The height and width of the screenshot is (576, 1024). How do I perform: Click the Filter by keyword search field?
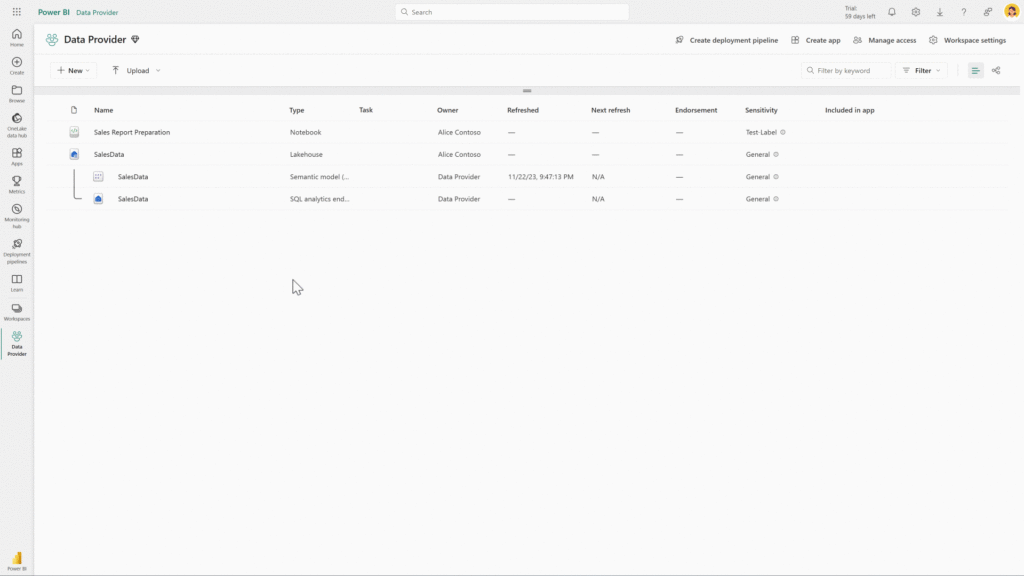coord(845,70)
